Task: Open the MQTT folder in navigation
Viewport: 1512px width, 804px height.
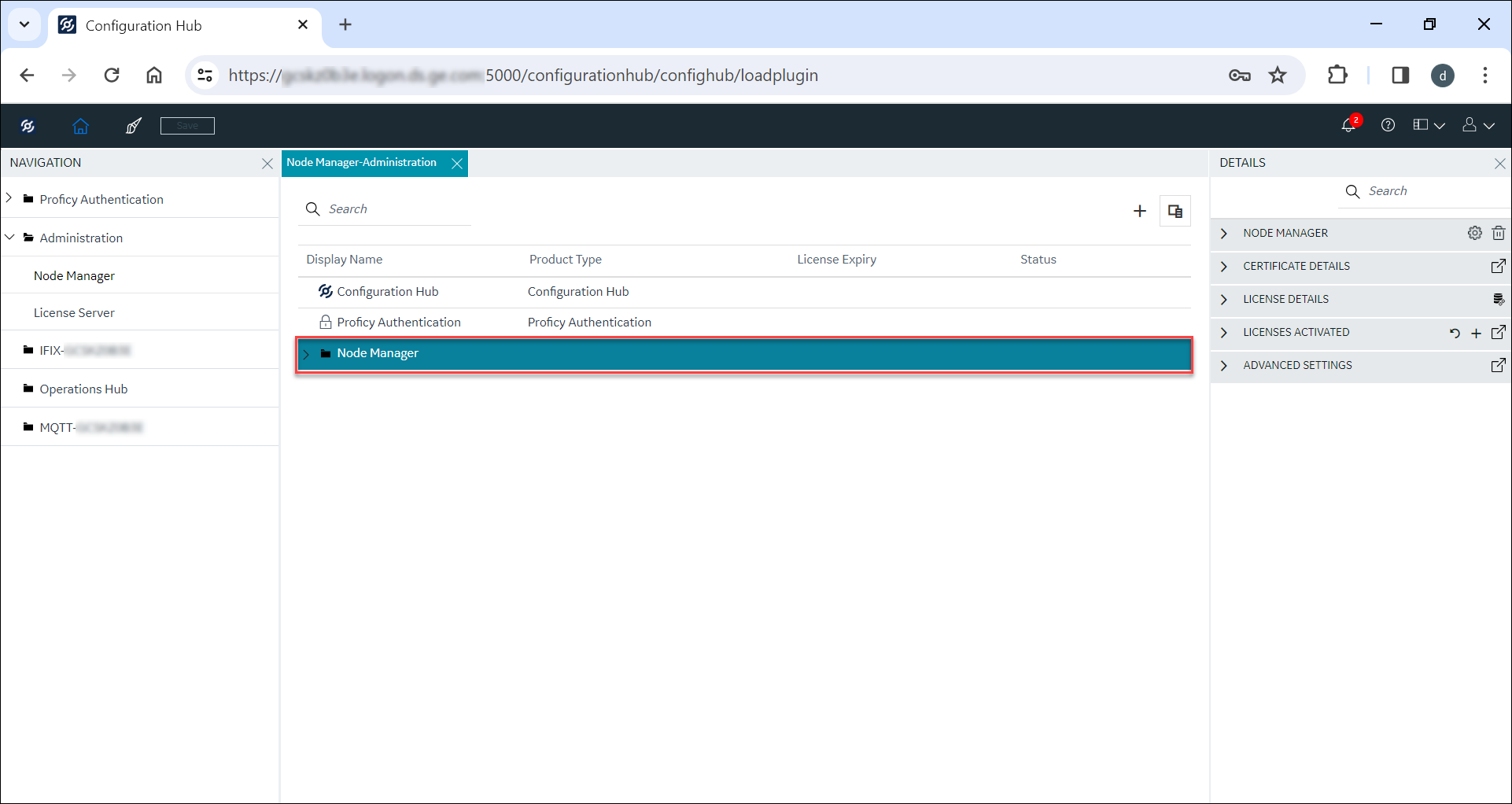Action: click(x=83, y=427)
